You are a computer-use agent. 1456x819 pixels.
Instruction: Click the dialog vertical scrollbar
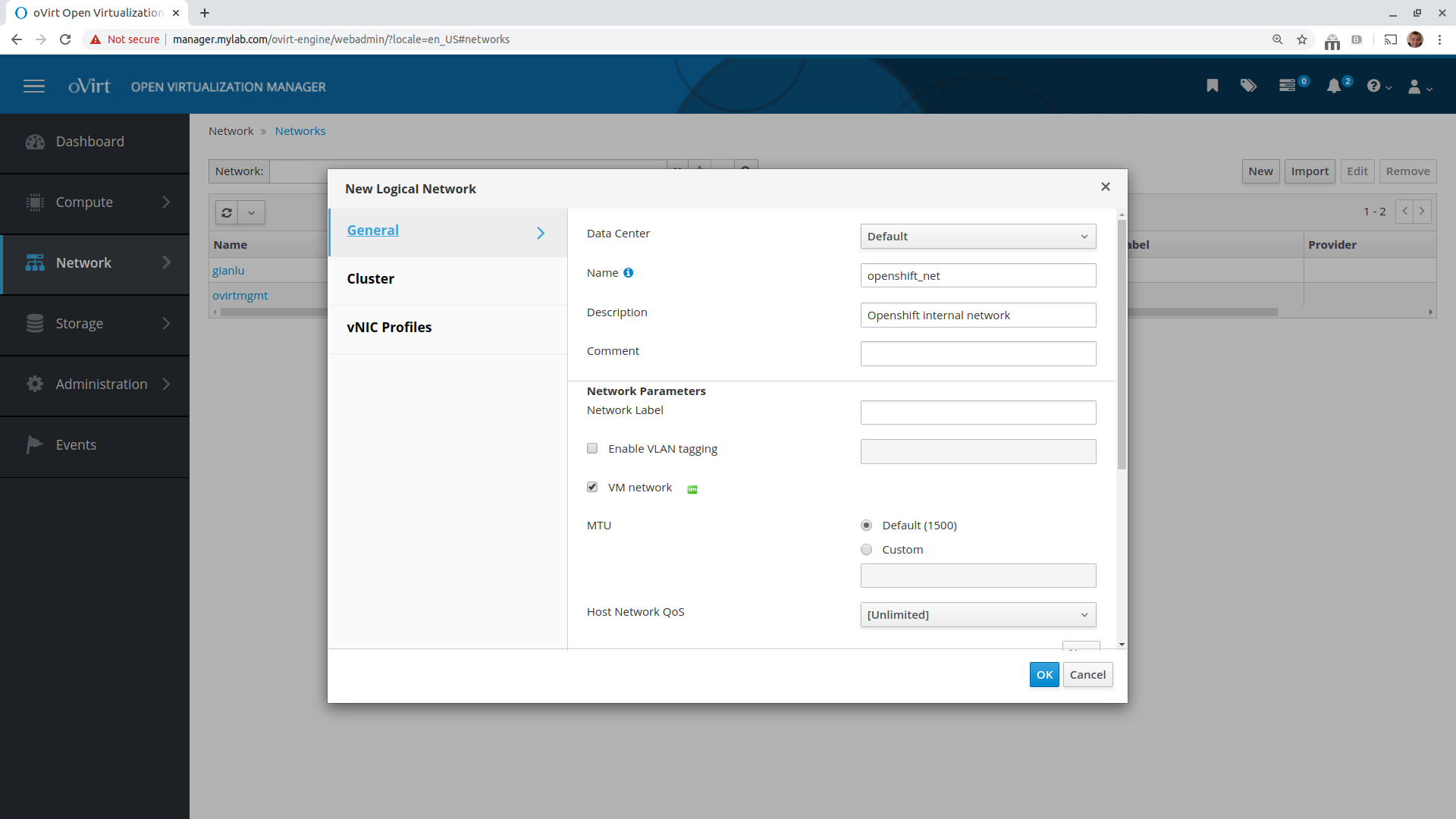pos(1122,345)
